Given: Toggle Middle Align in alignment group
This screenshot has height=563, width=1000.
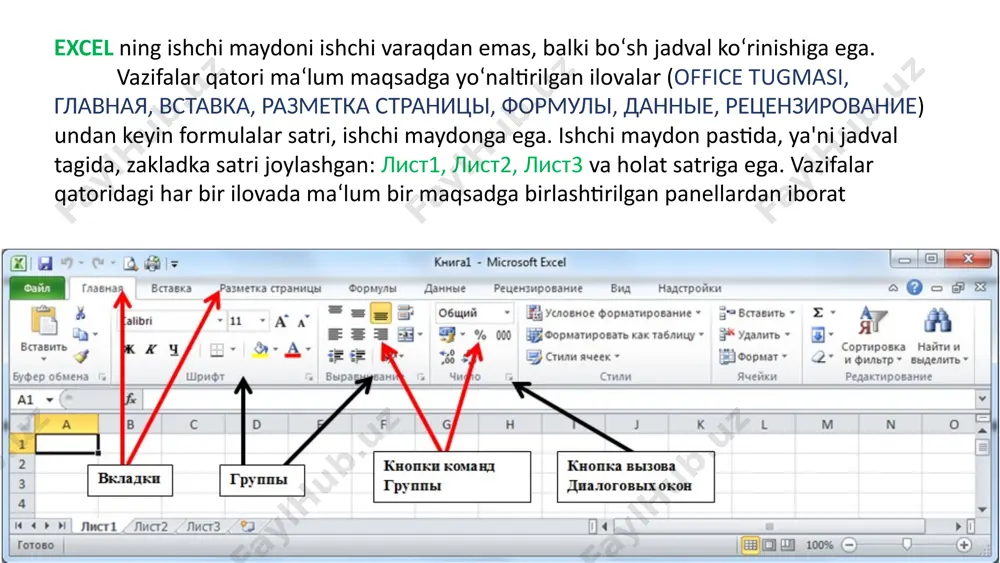Looking at the screenshot, I should (x=358, y=312).
